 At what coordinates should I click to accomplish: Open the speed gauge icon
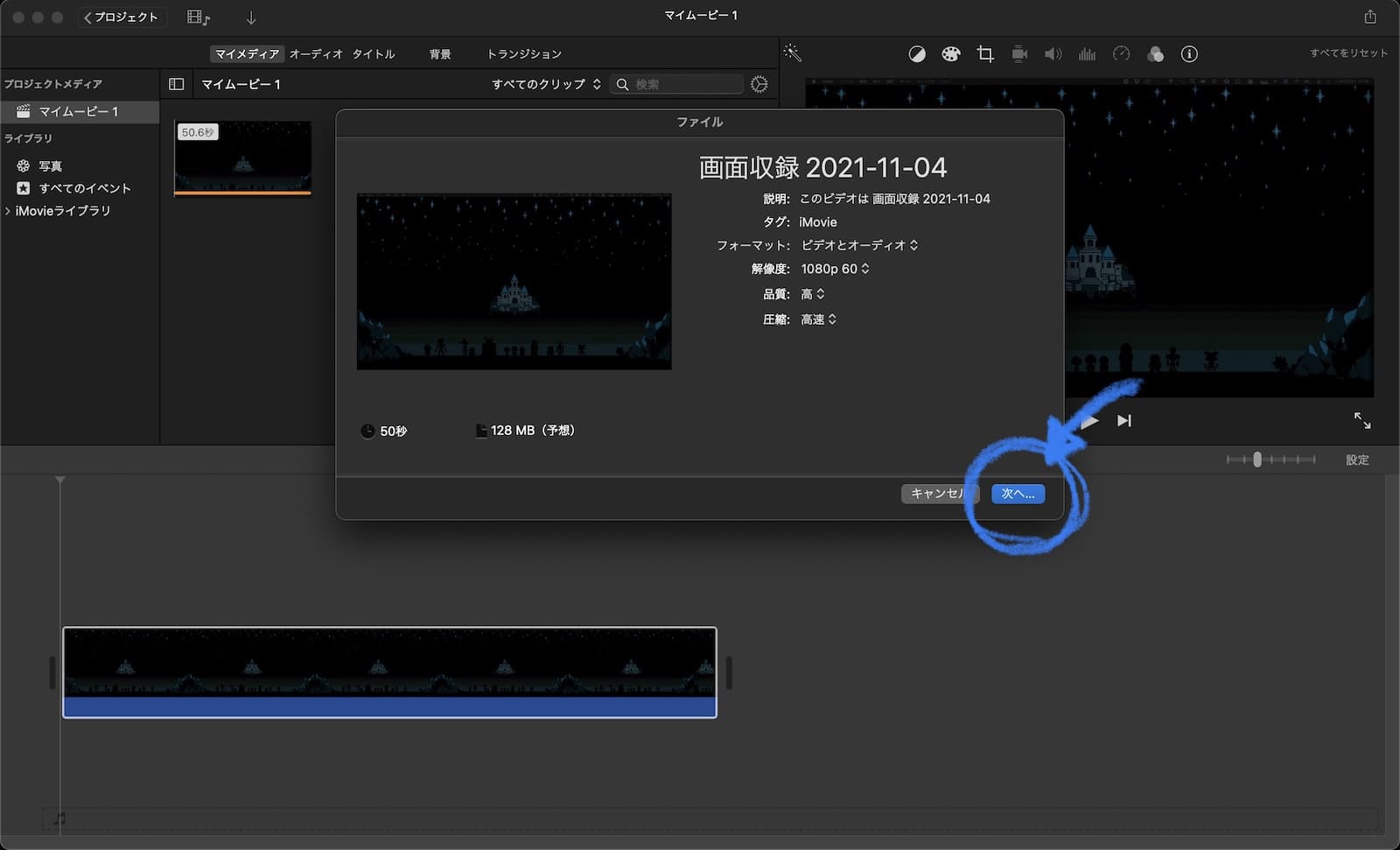coord(1122,53)
